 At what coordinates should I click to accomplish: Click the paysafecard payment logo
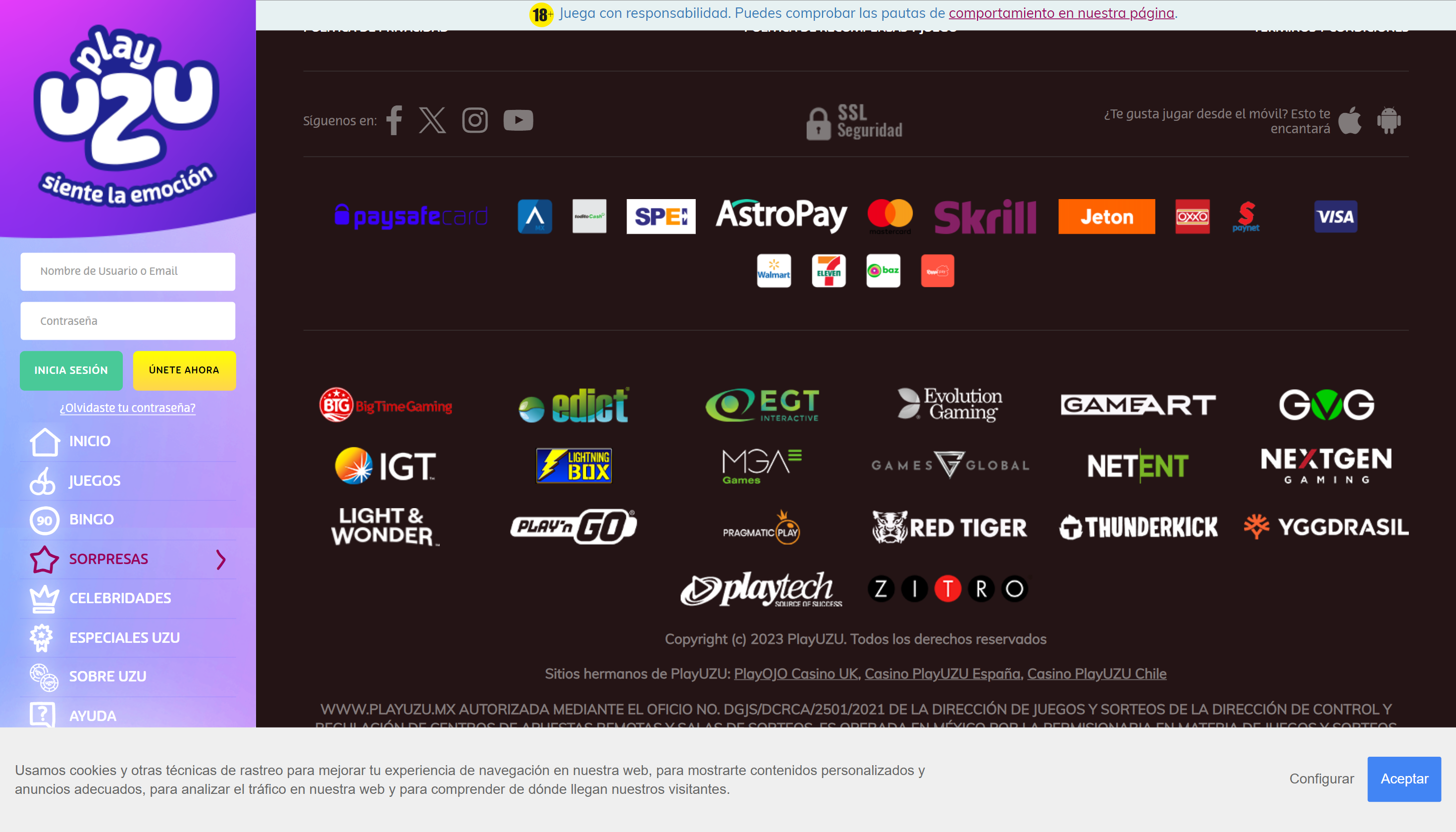[x=411, y=216]
